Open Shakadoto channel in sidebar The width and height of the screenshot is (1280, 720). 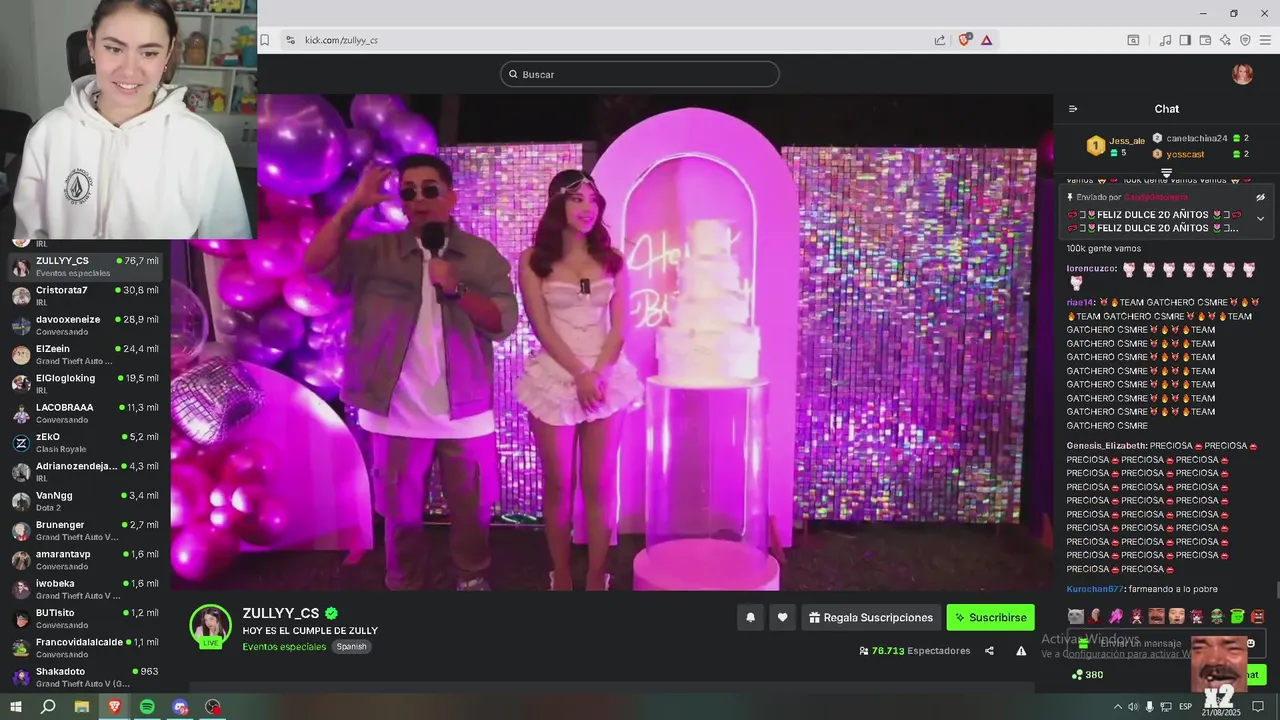click(85, 677)
